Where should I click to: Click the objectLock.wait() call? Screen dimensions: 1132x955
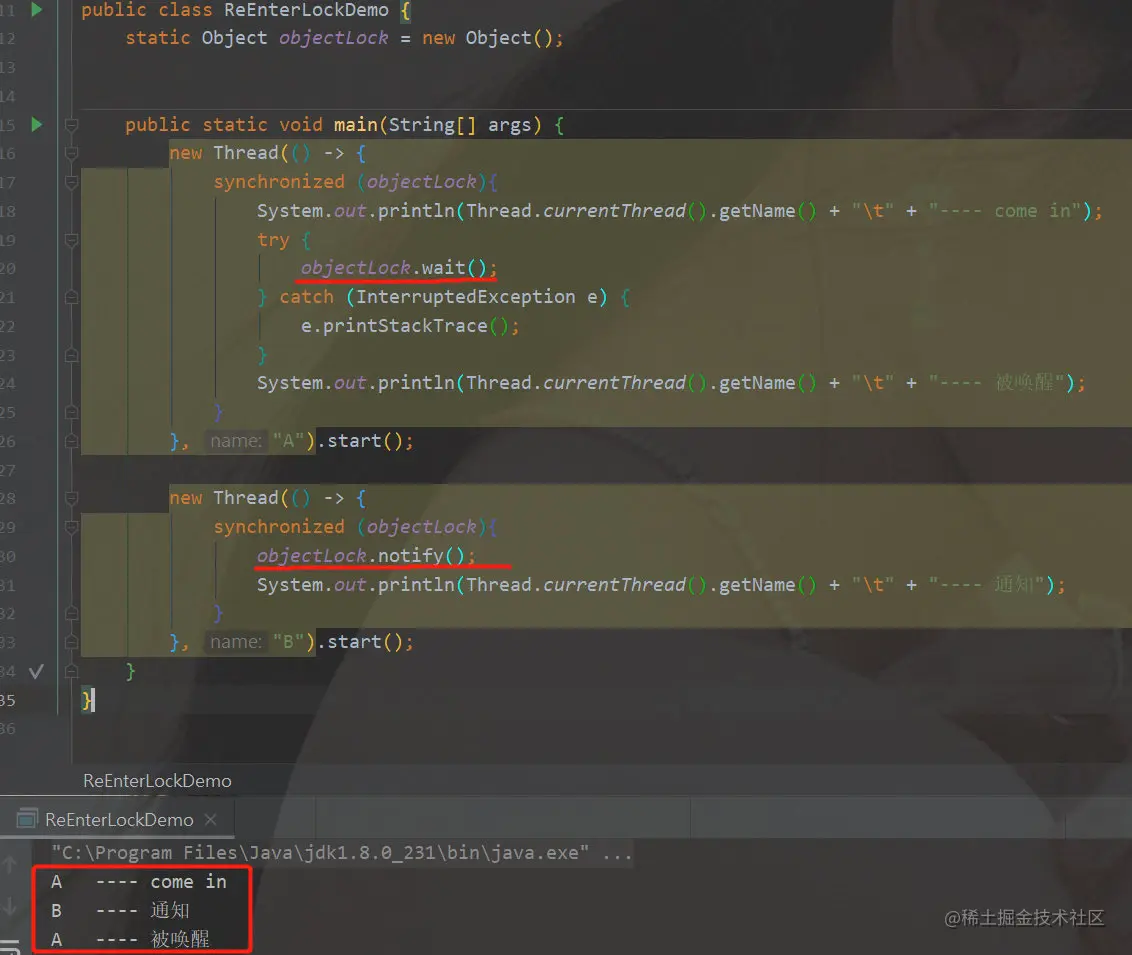(x=399, y=268)
